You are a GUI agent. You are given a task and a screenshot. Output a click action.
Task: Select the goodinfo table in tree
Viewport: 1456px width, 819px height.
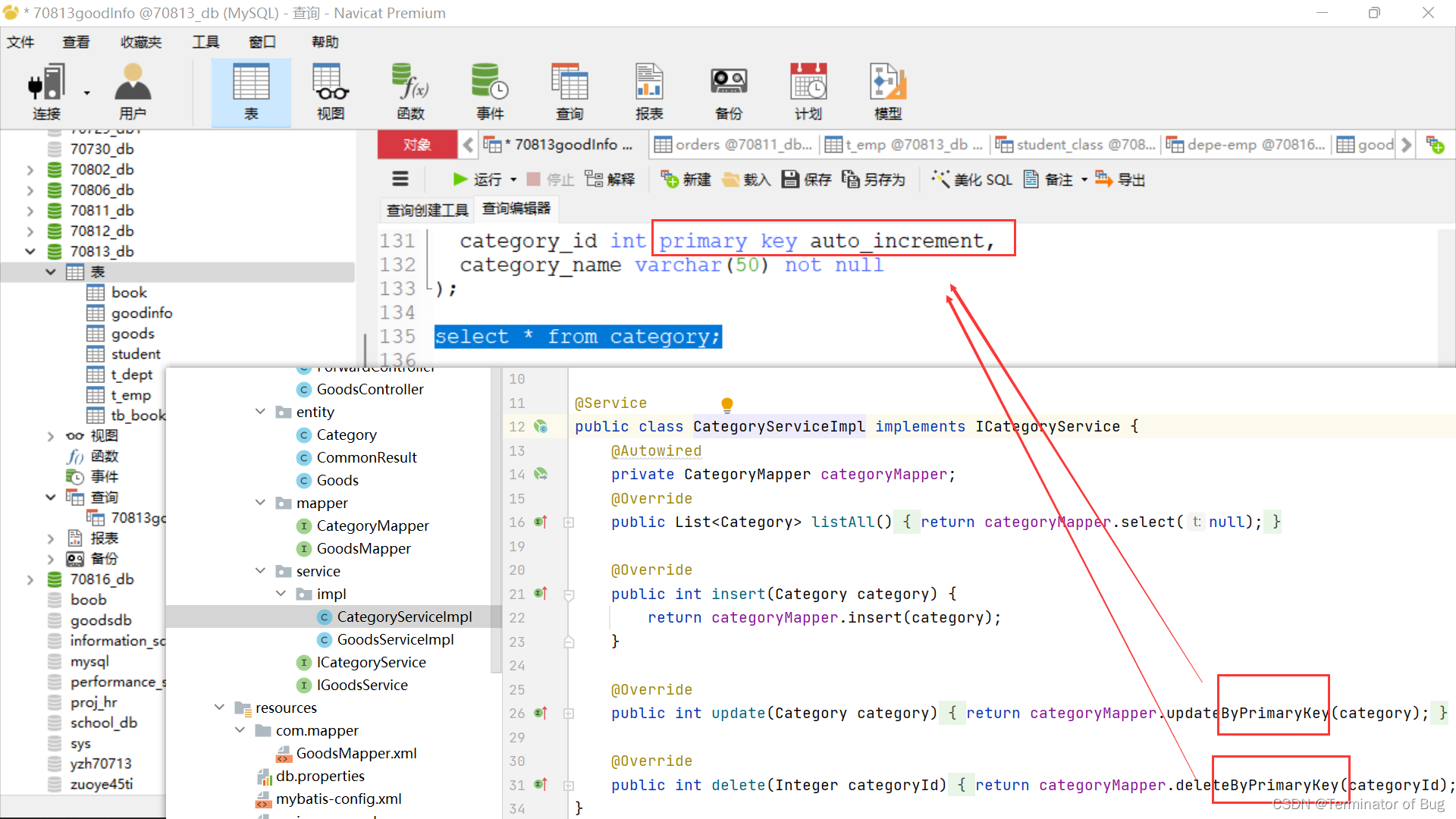pos(141,313)
